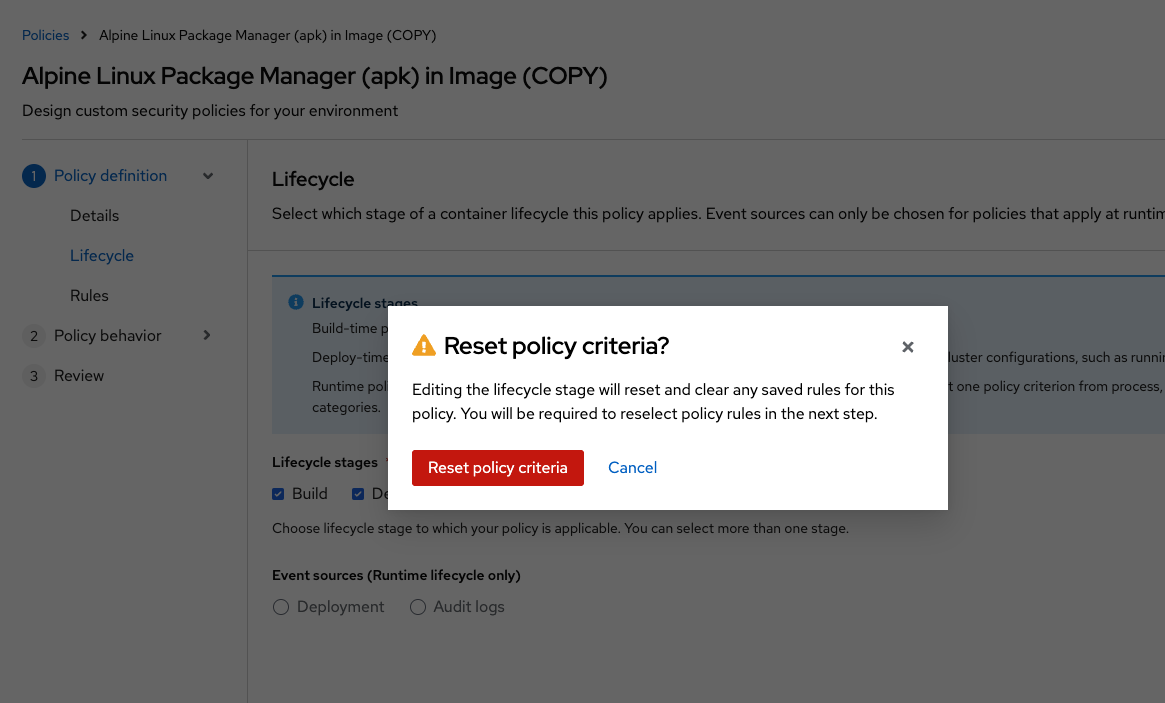Click the 'Reset policy criteria?' dialog title

coord(556,346)
